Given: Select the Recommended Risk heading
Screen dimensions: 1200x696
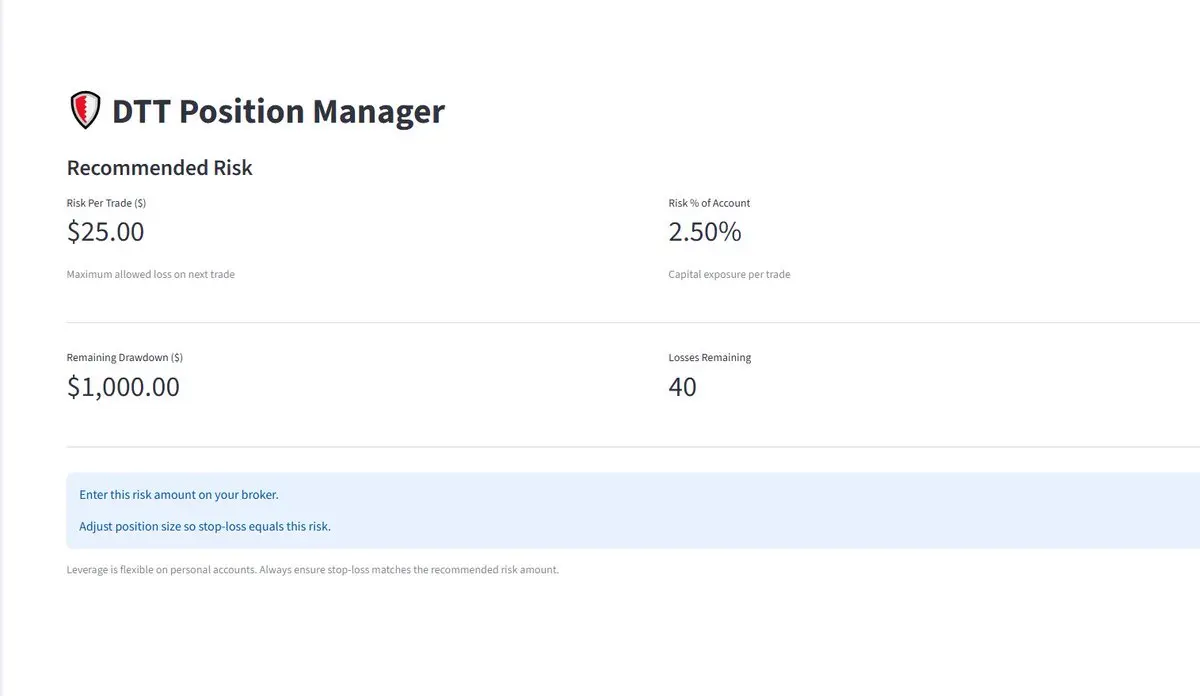Looking at the screenshot, I should tap(159, 168).
